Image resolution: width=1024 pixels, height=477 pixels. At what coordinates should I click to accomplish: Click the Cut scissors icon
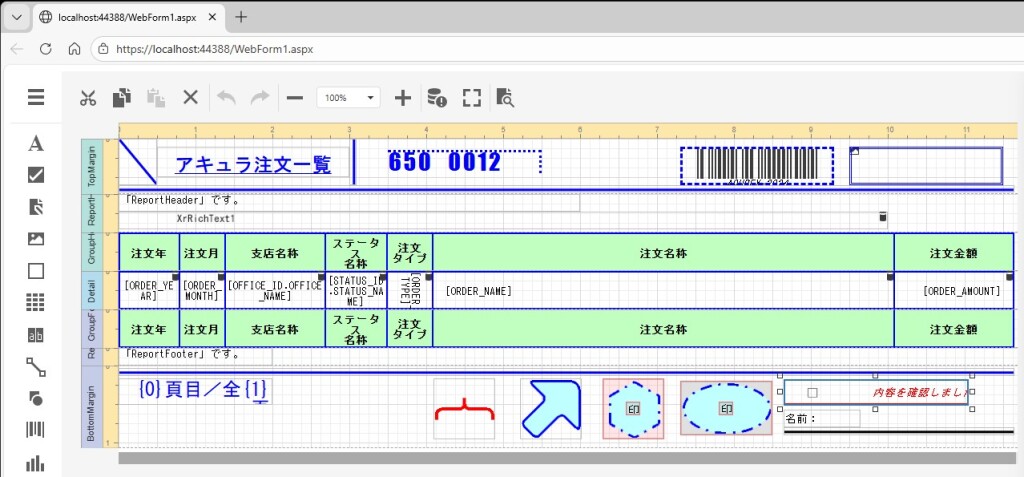pyautogui.click(x=88, y=98)
